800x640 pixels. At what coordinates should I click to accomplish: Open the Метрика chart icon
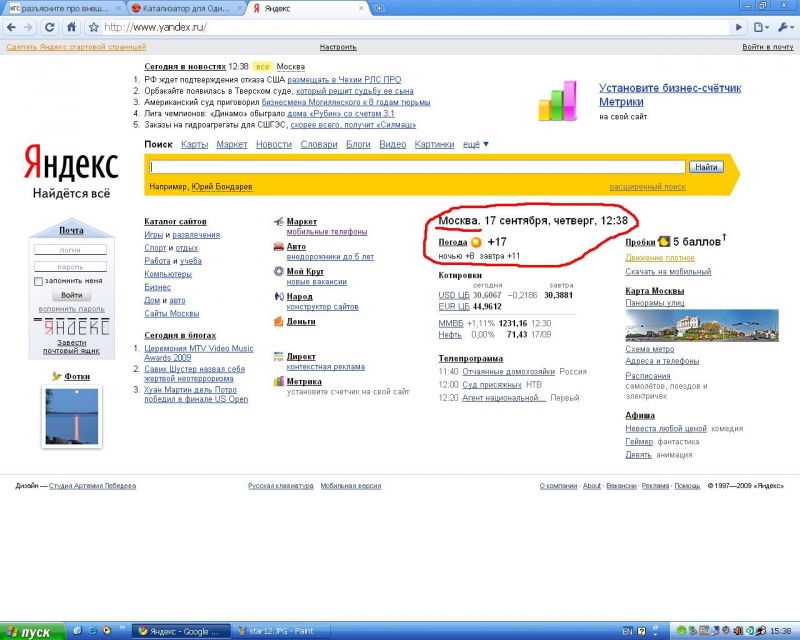(x=279, y=381)
